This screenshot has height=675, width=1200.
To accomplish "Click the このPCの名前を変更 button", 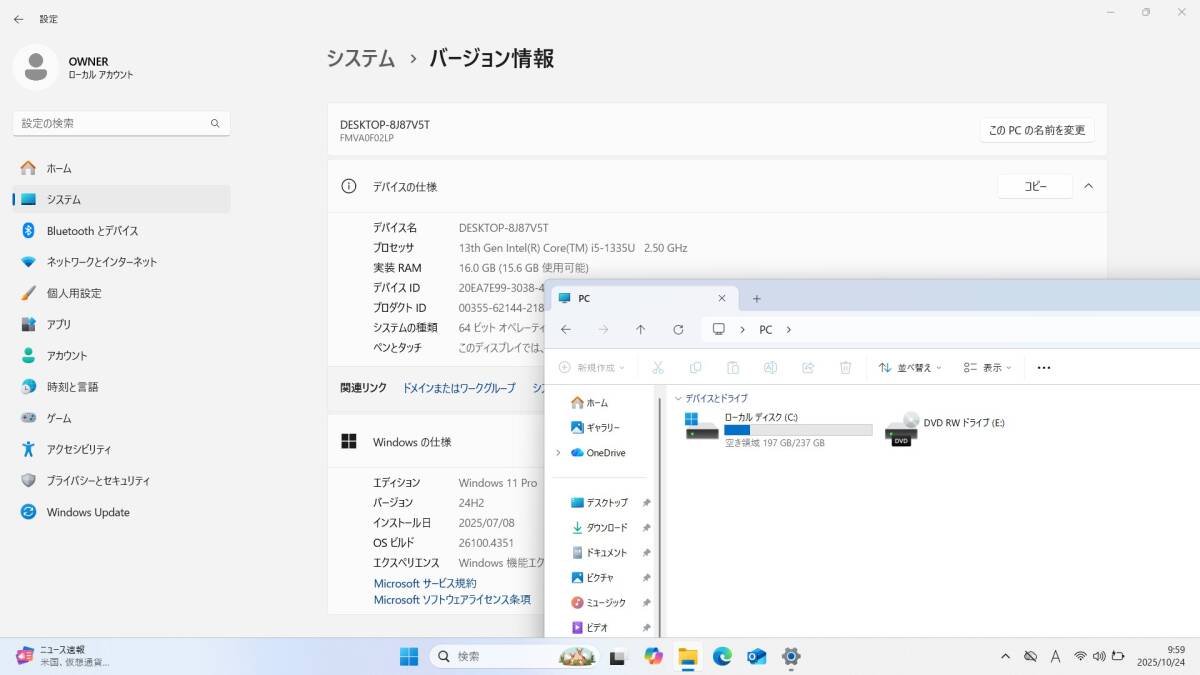I will coord(1037,130).
